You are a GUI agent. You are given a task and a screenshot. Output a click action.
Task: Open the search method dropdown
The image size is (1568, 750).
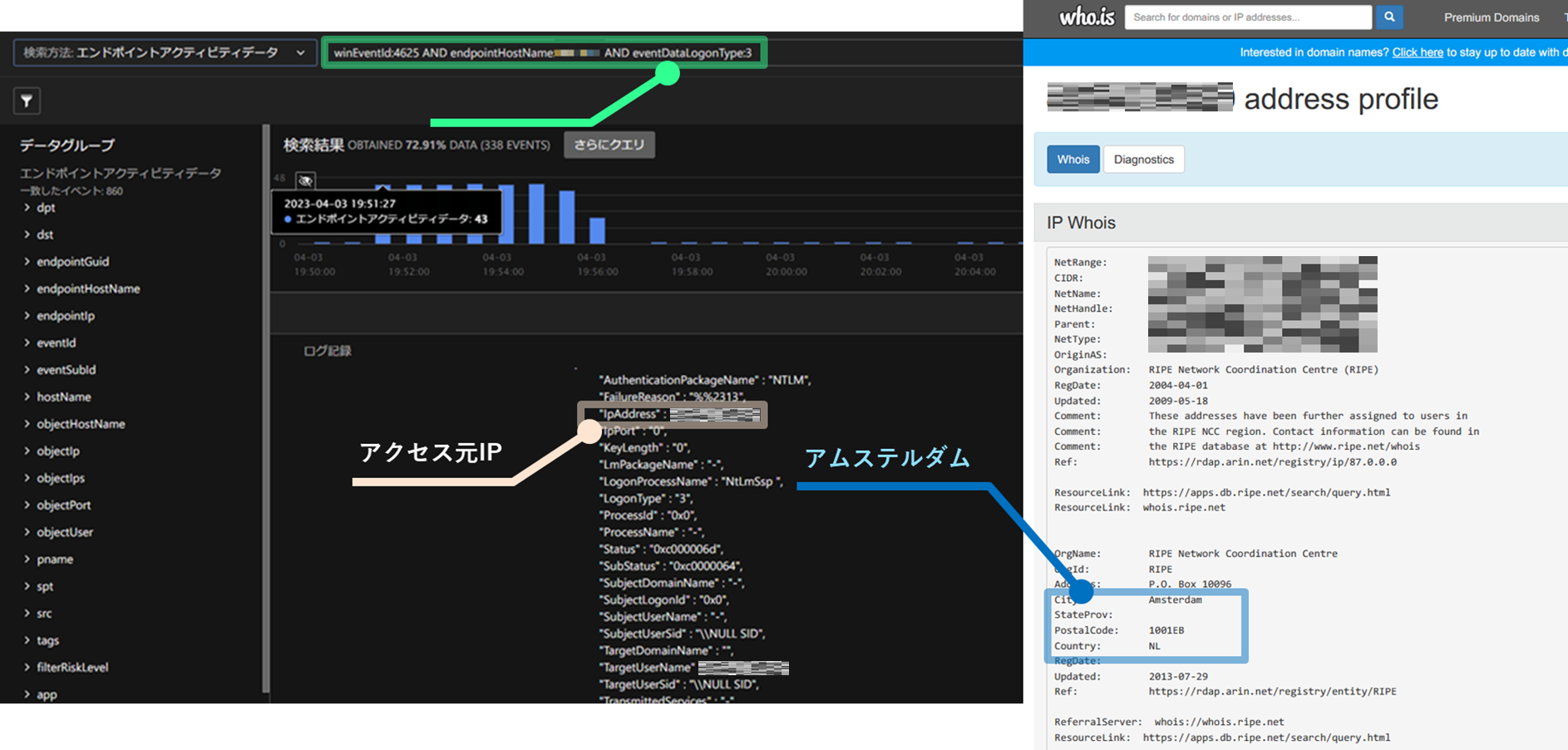click(x=164, y=53)
